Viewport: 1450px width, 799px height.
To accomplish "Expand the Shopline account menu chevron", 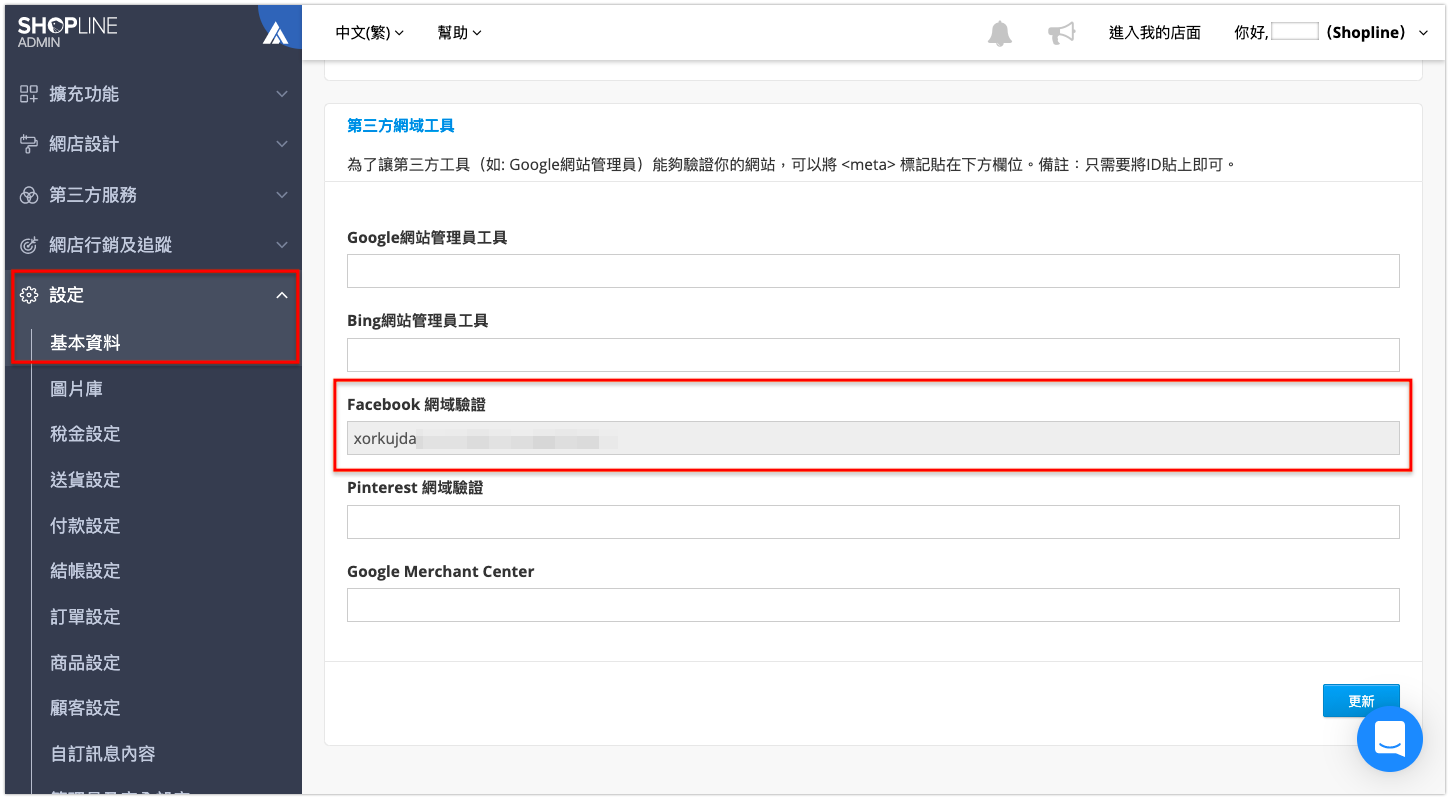I will click(x=1423, y=32).
